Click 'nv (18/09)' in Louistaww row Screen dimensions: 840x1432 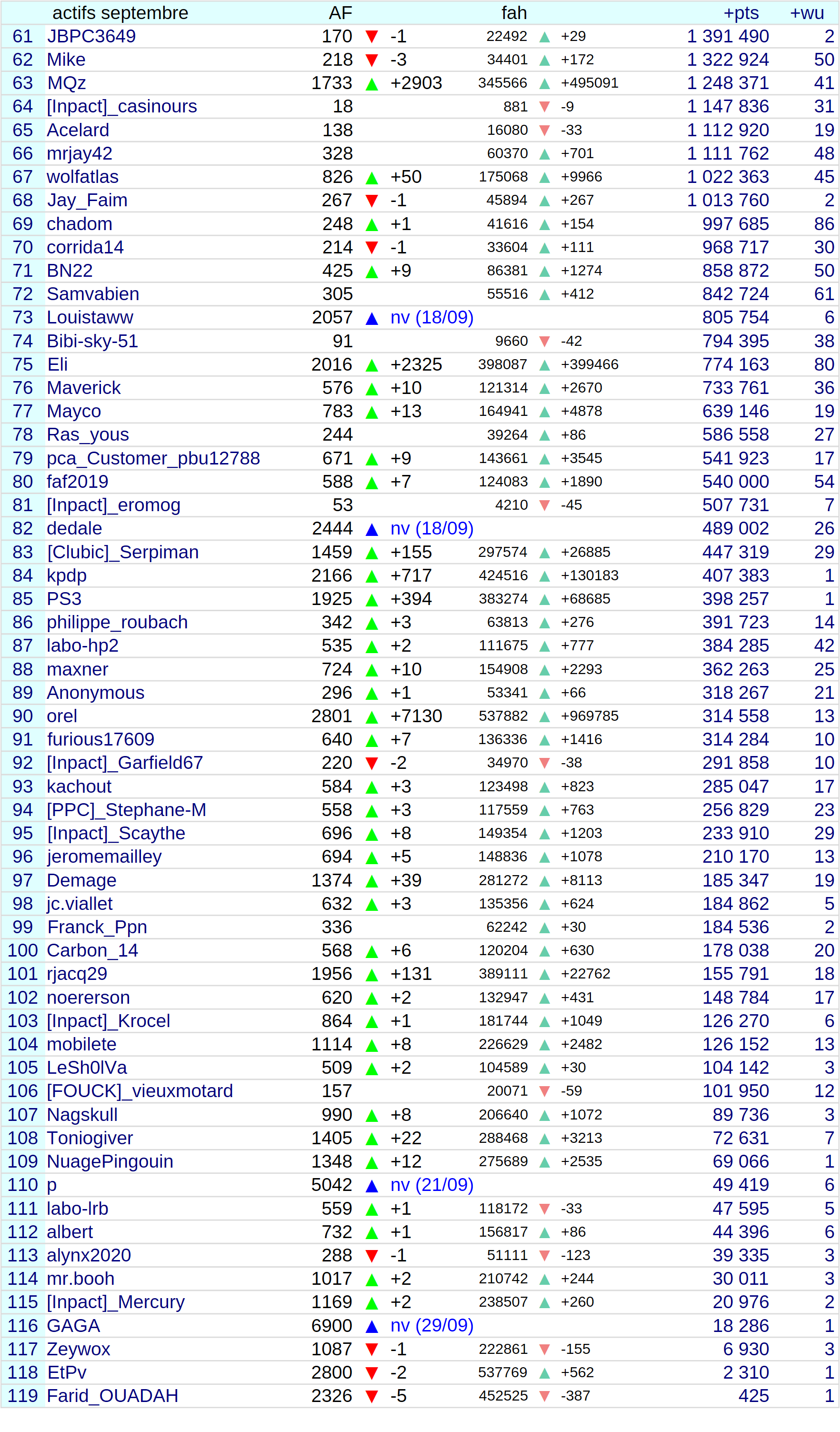432,318
